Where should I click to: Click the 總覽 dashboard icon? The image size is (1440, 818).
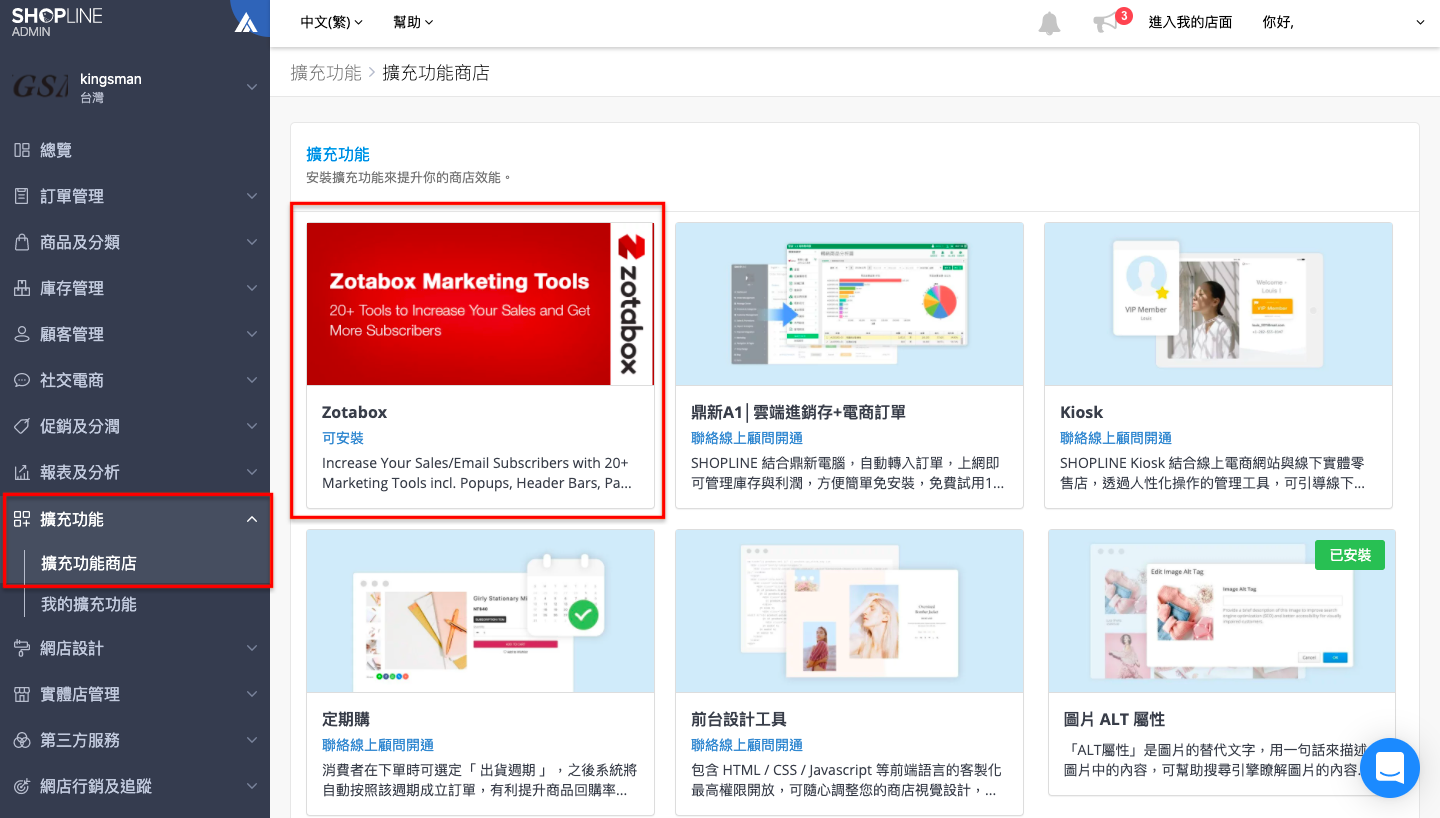point(21,150)
